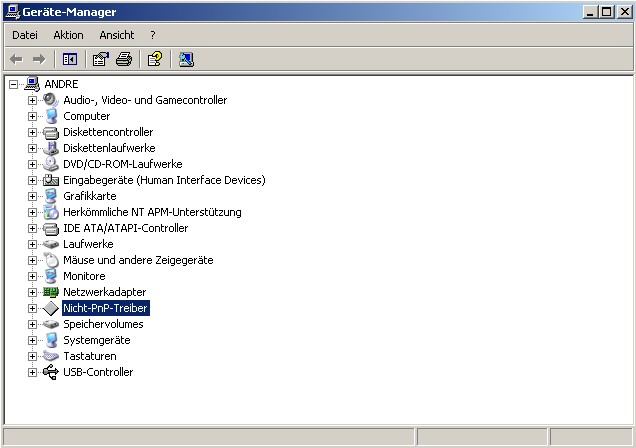Click the USB-Controller icon
Screen dimensions: 636x448
click(51, 372)
